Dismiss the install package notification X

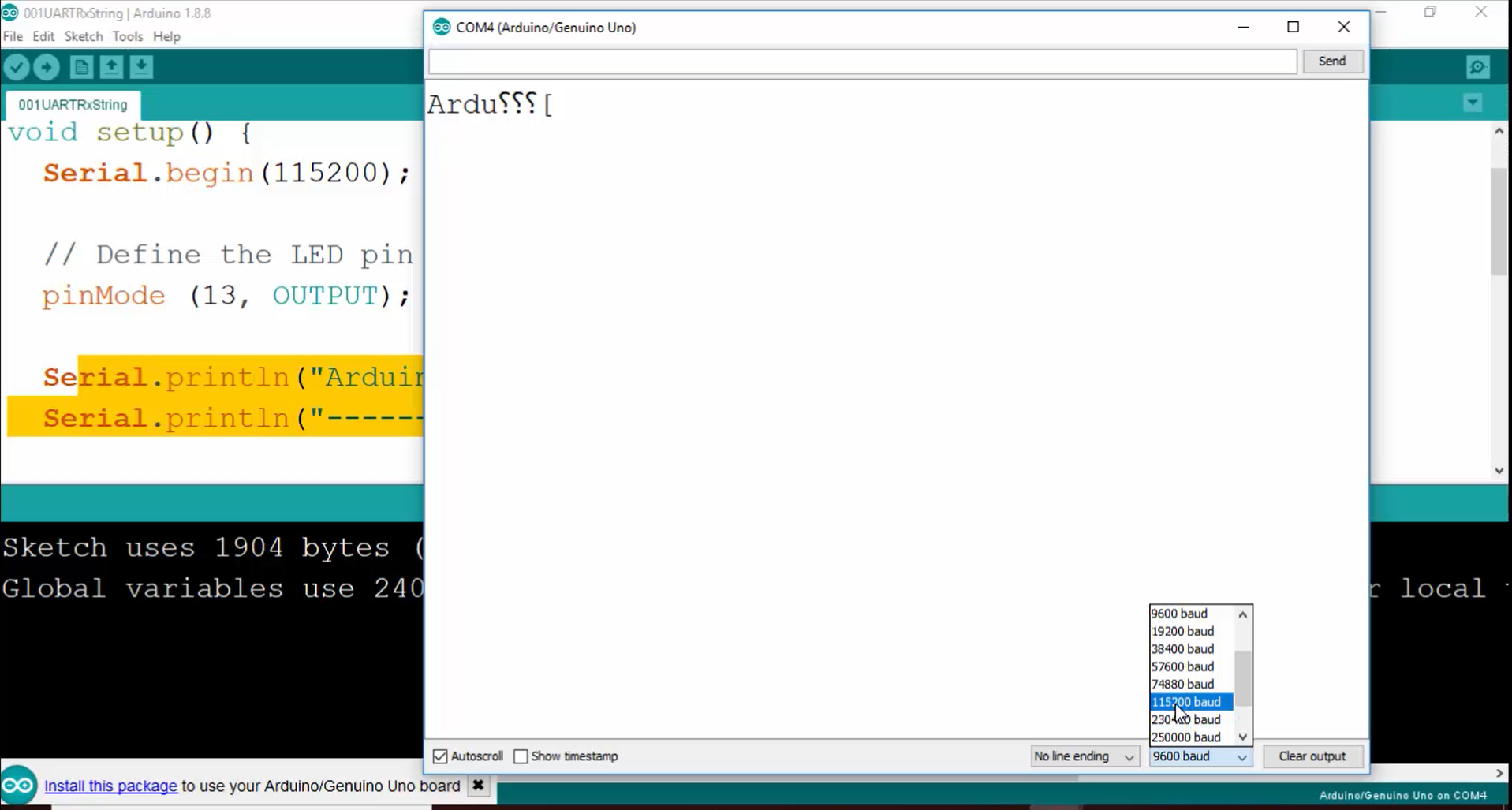pos(478,786)
